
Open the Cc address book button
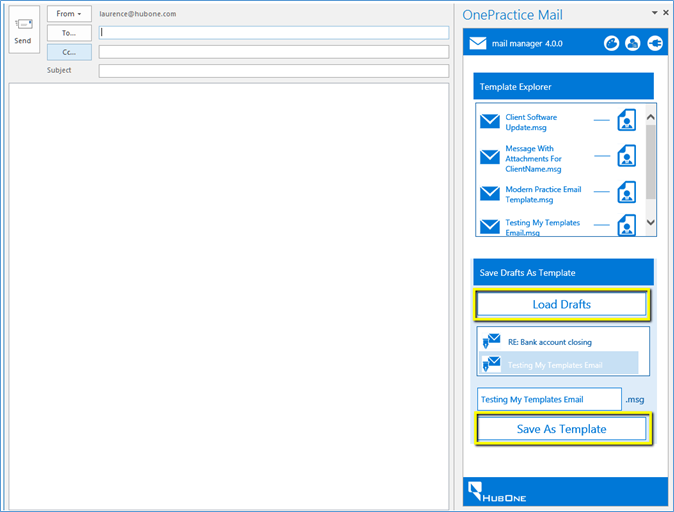click(69, 52)
